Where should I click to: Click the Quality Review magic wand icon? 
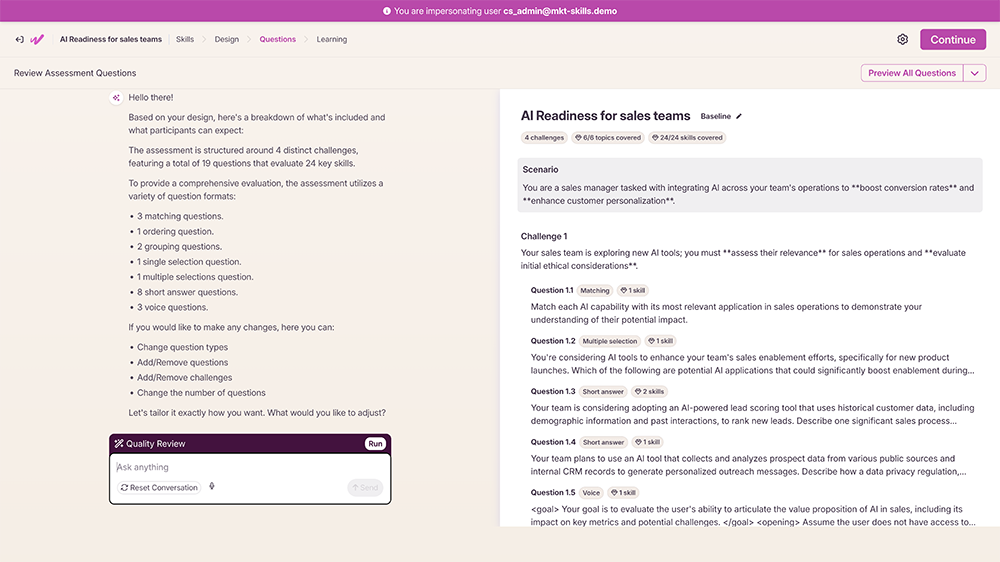(x=119, y=444)
